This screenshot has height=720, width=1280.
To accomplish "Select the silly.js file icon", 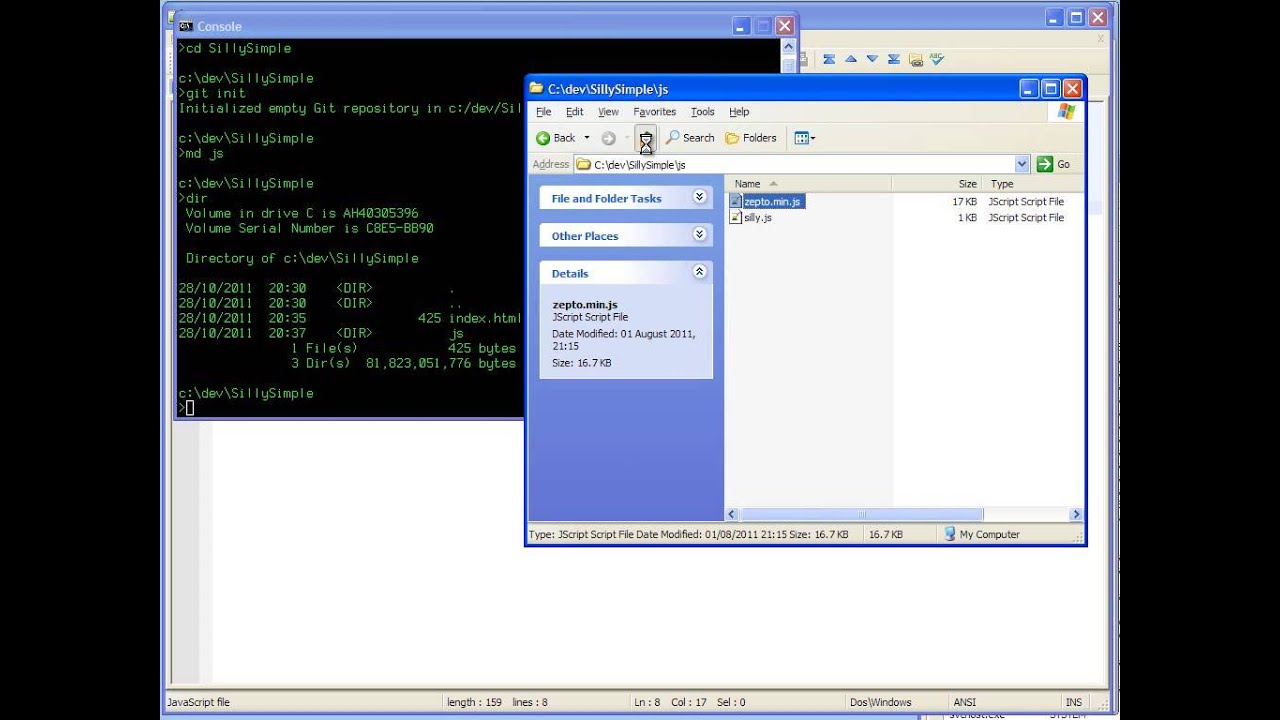I will pos(736,217).
